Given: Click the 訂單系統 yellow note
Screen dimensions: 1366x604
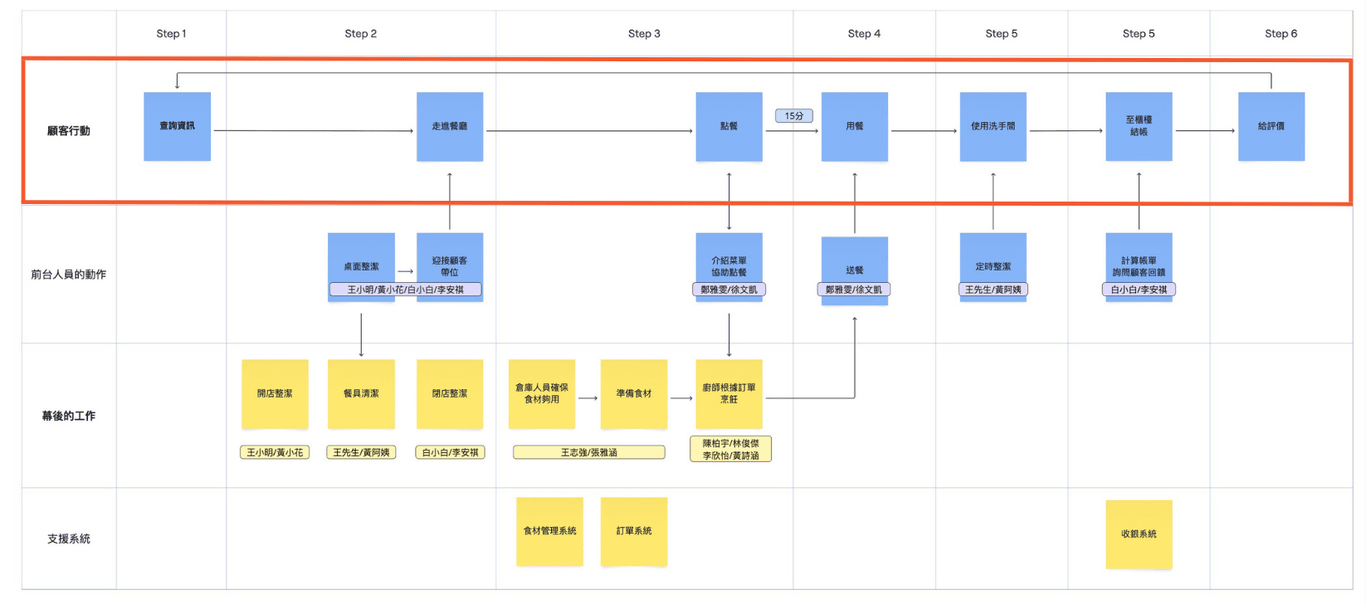Looking at the screenshot, I should pos(634,531).
